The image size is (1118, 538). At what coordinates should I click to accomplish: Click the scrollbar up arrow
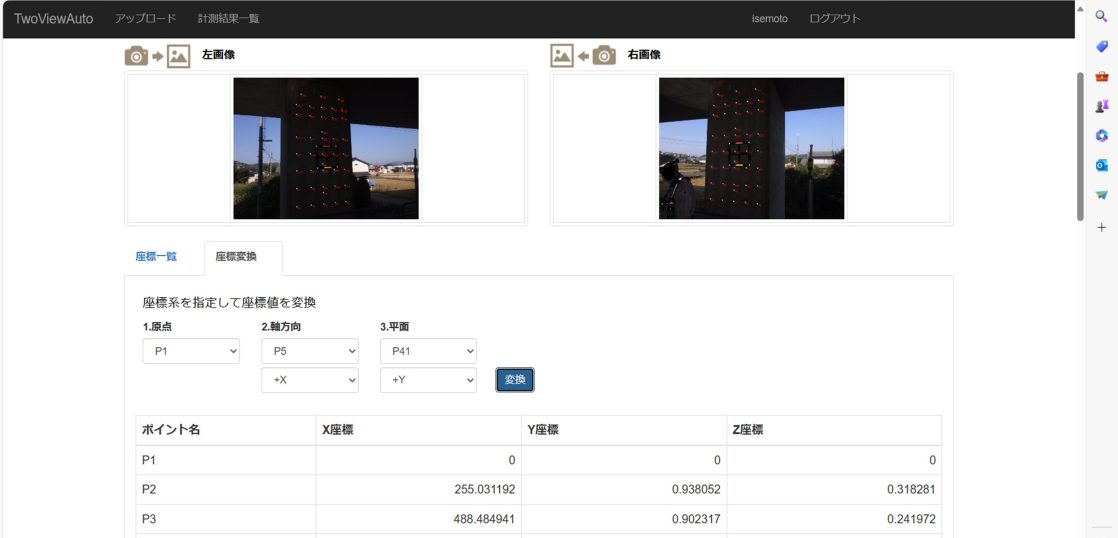click(1079, 9)
